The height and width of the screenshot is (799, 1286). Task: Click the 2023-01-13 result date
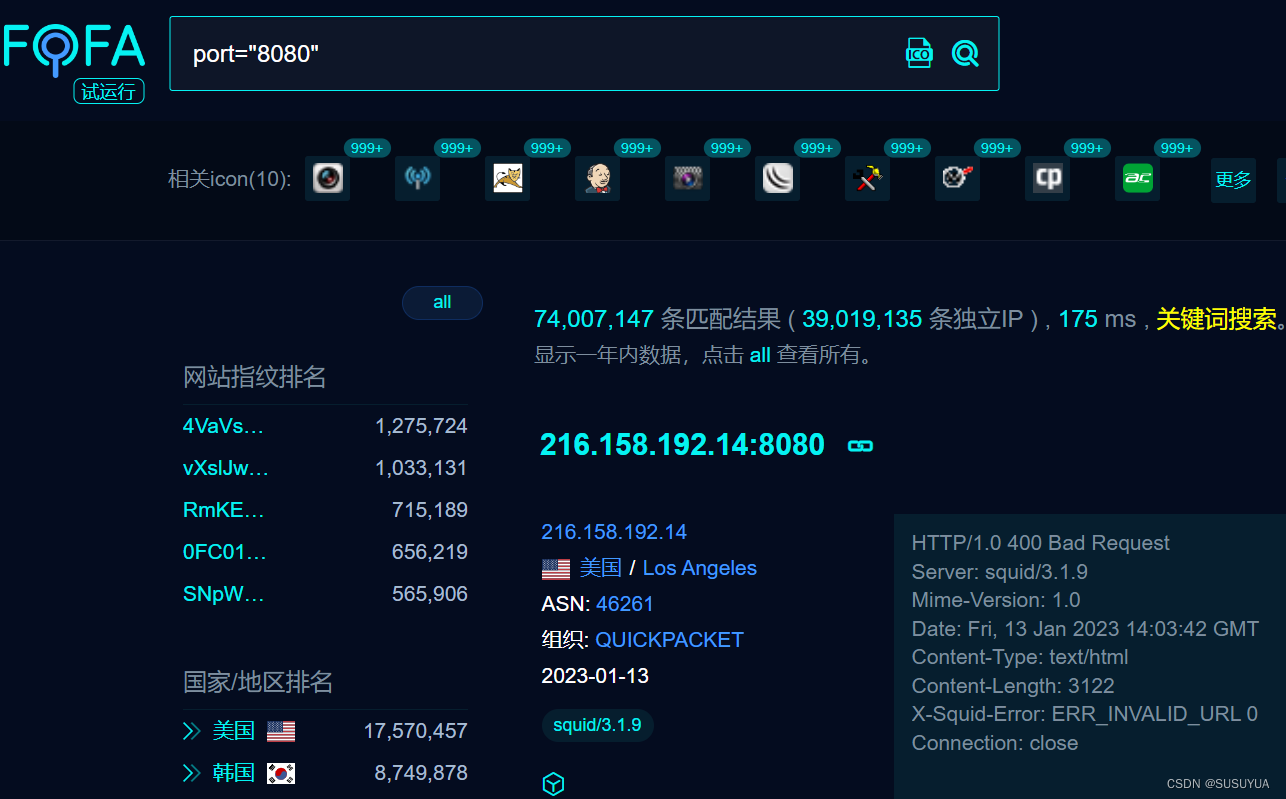tap(595, 676)
